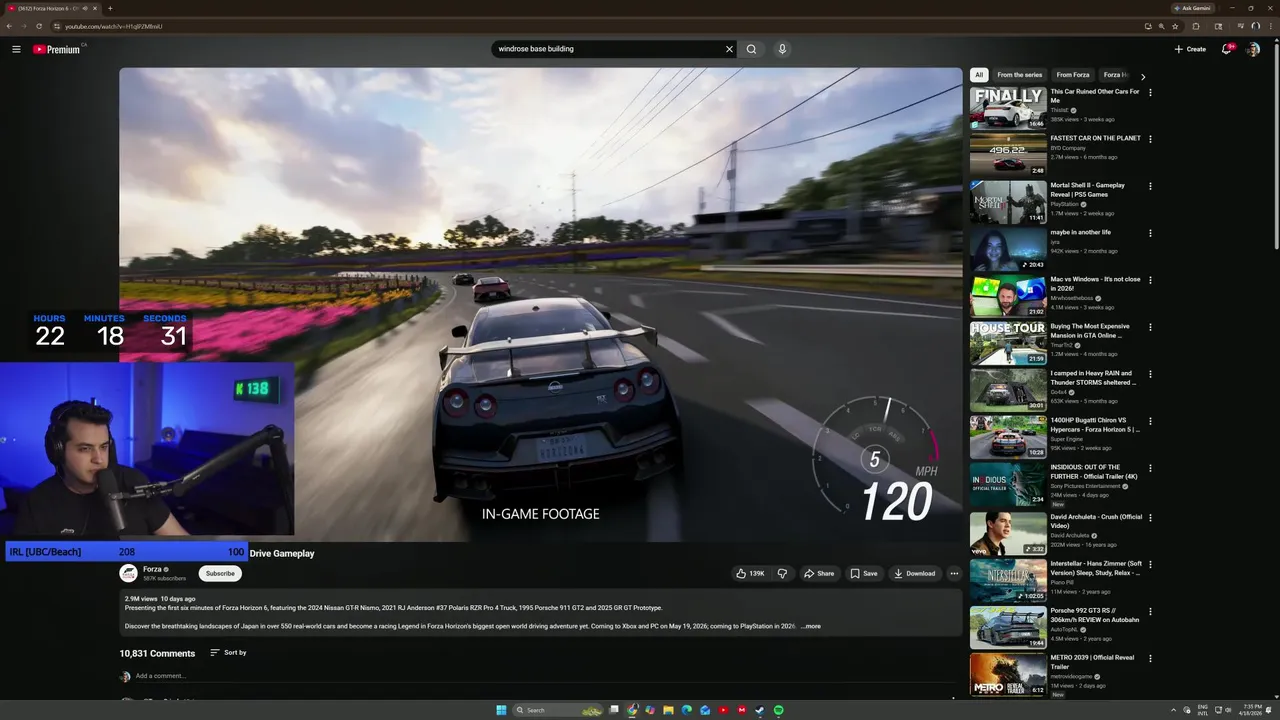1280x720 pixels.
Task: Clear the search box text
Action: [x=729, y=49]
